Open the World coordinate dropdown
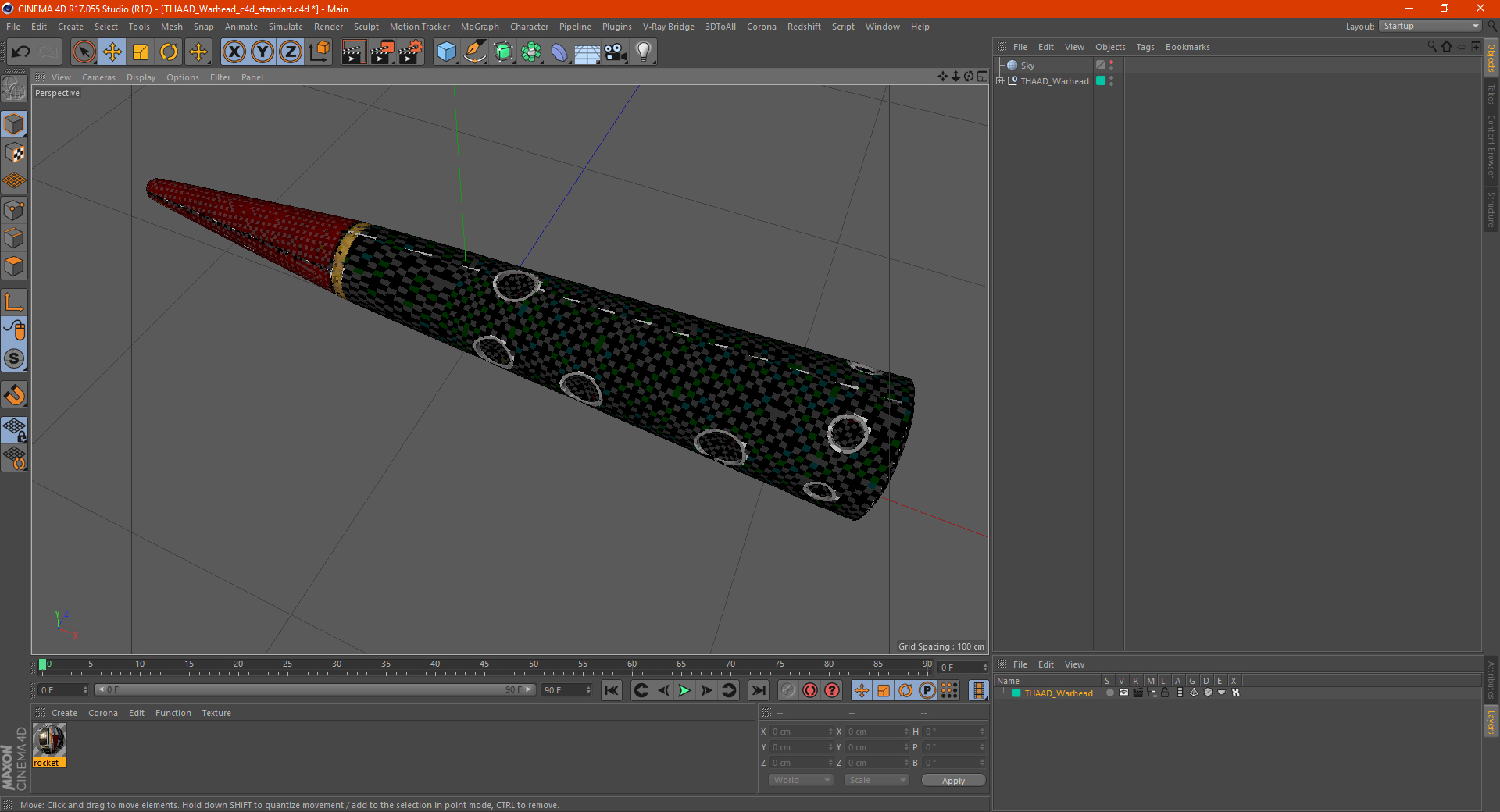The width and height of the screenshot is (1500, 812). [x=801, y=780]
